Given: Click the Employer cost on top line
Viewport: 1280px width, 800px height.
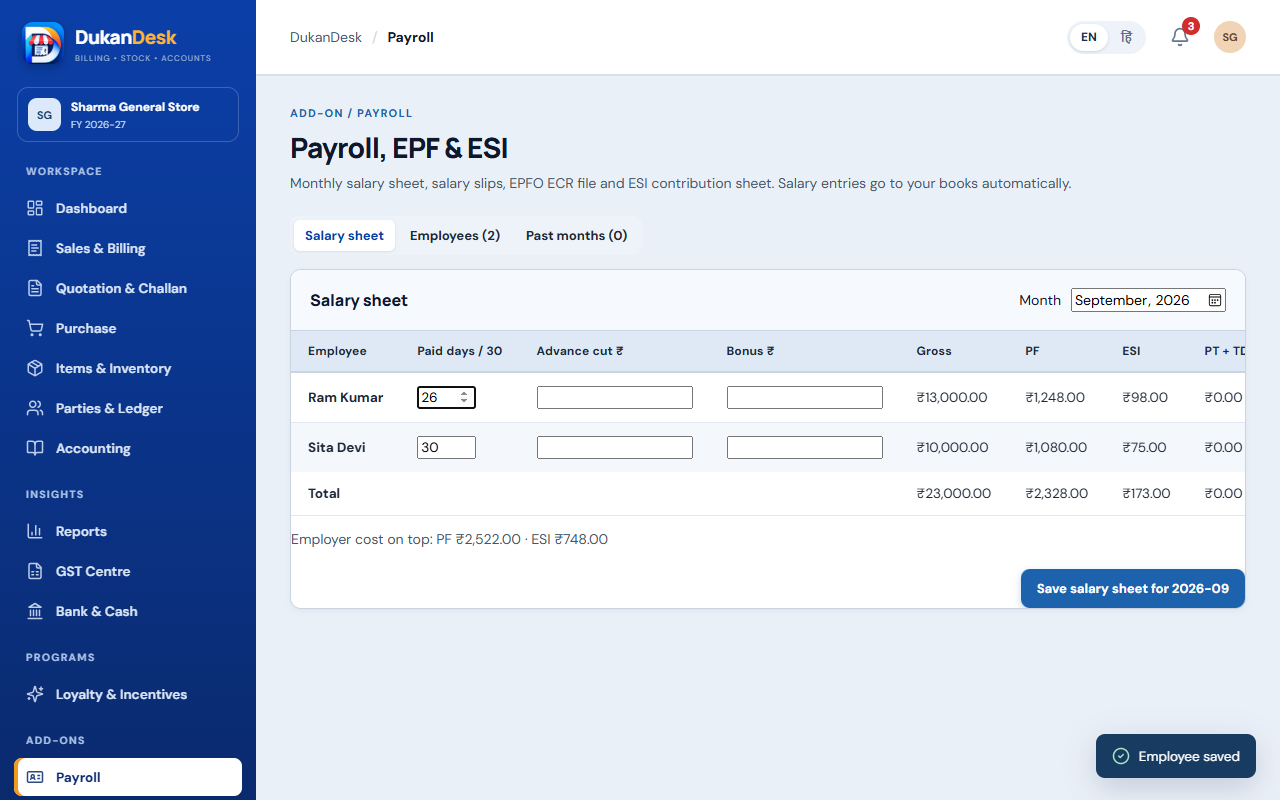Looking at the screenshot, I should [x=449, y=539].
